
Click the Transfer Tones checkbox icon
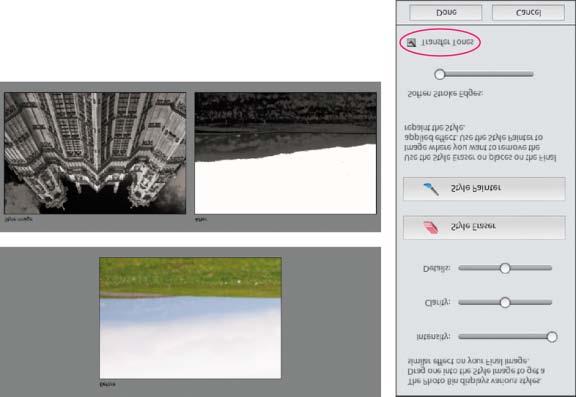pyautogui.click(x=411, y=43)
